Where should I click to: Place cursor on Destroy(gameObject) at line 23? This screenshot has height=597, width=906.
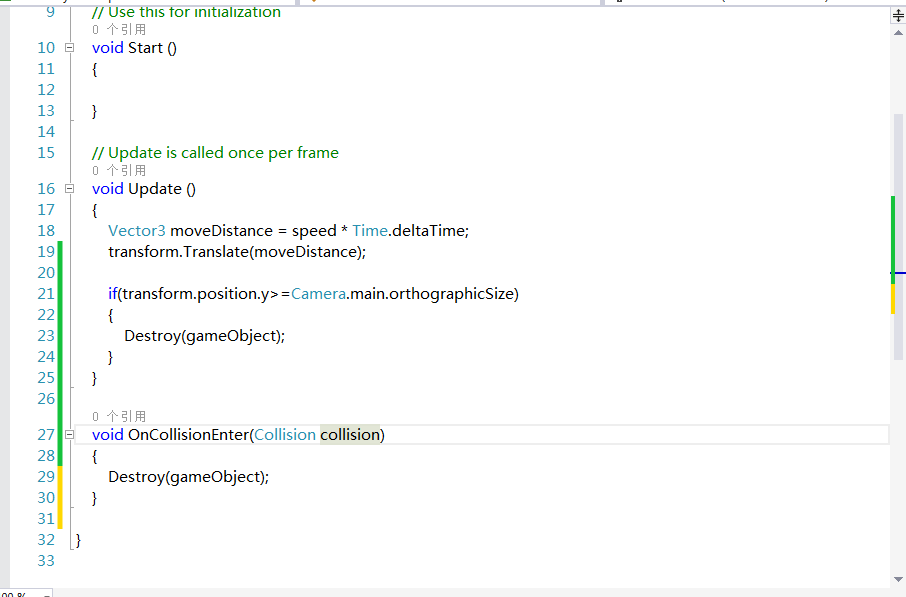[x=200, y=335]
